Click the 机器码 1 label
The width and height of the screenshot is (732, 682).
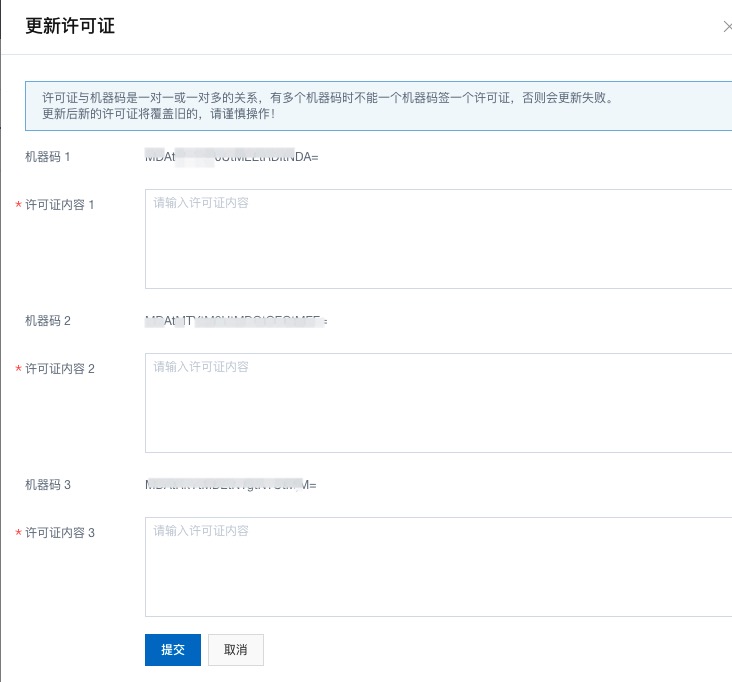pos(48,157)
